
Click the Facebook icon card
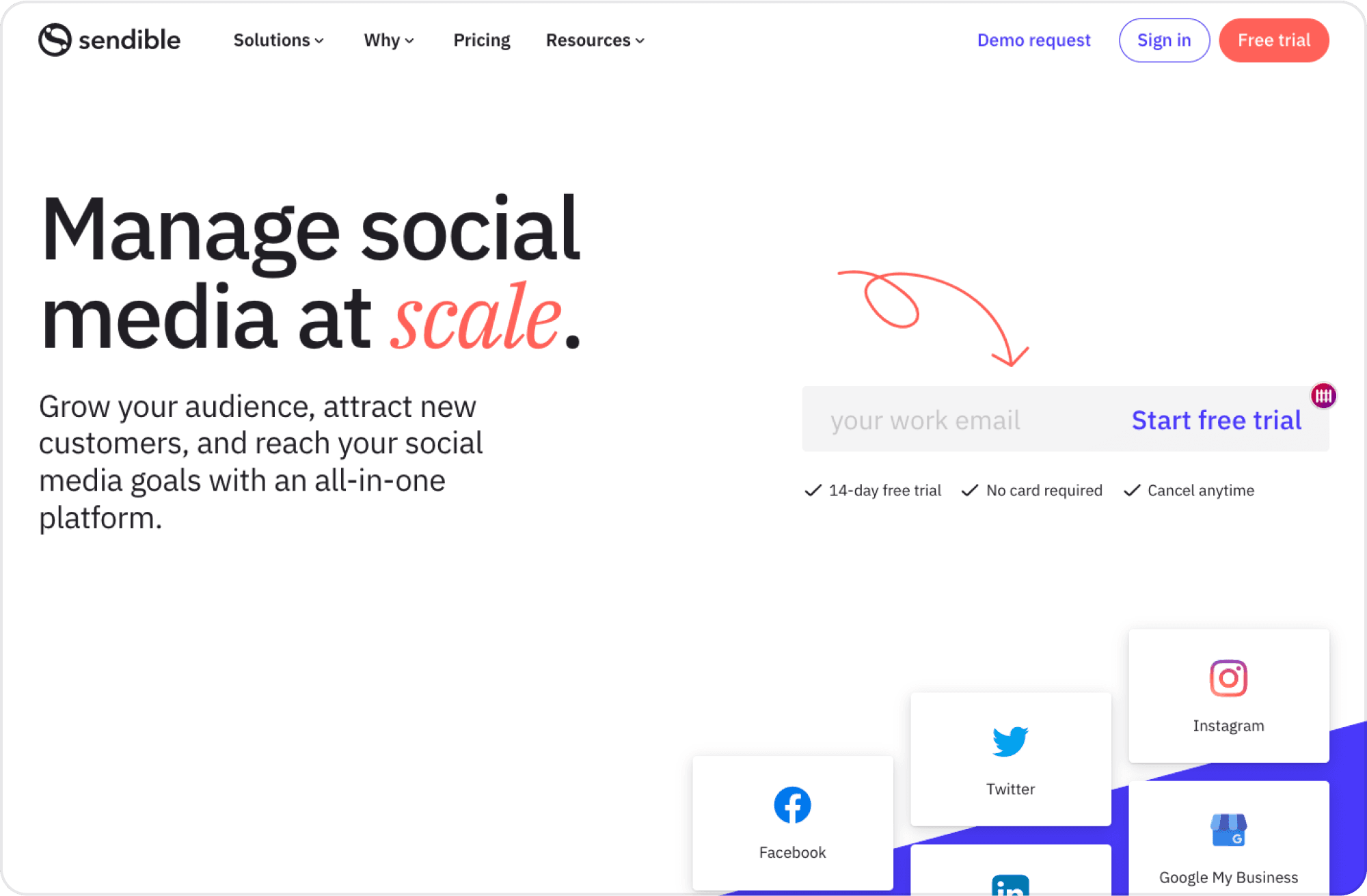click(x=792, y=805)
